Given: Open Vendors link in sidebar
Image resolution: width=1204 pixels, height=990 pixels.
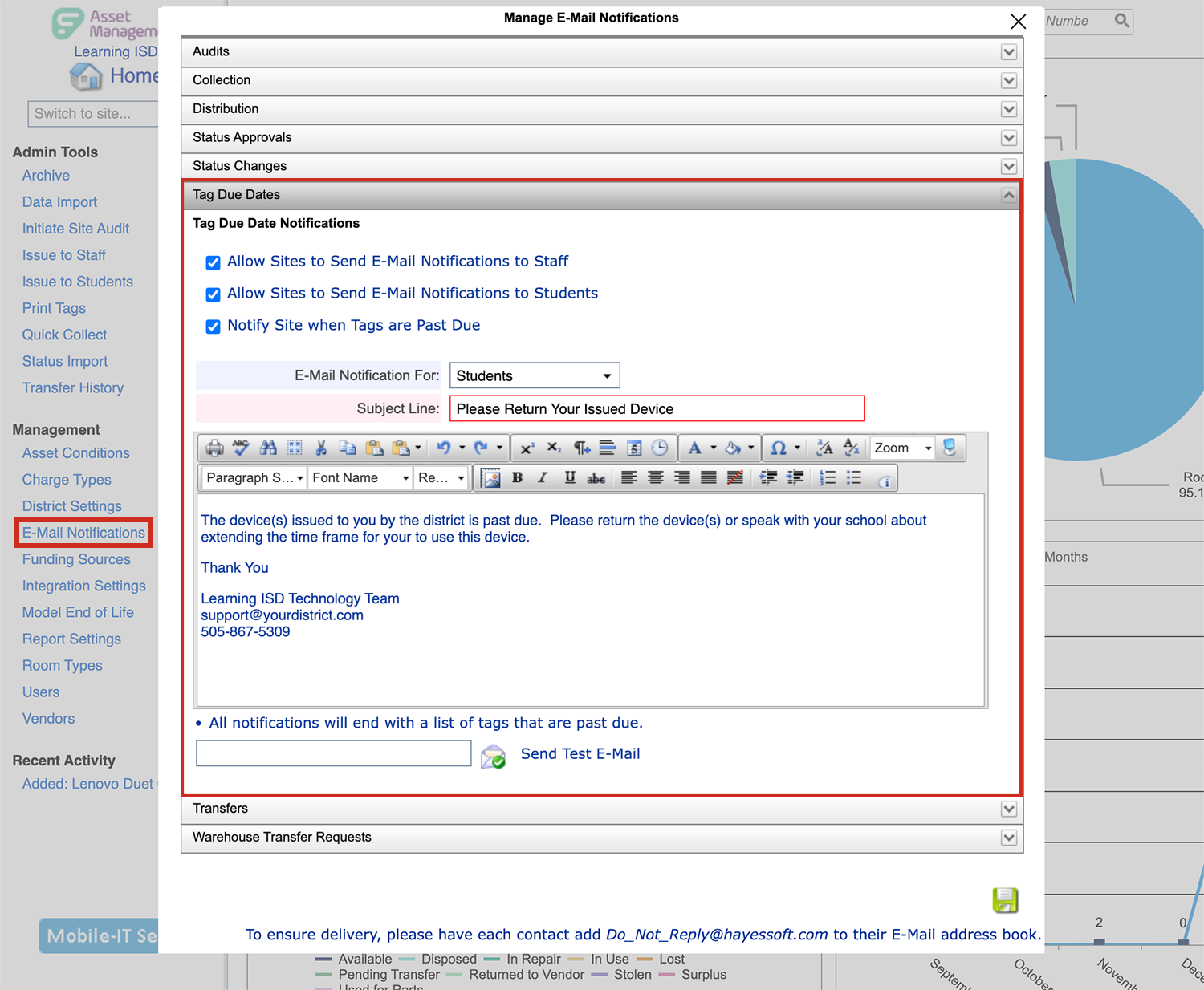Looking at the screenshot, I should [x=48, y=718].
